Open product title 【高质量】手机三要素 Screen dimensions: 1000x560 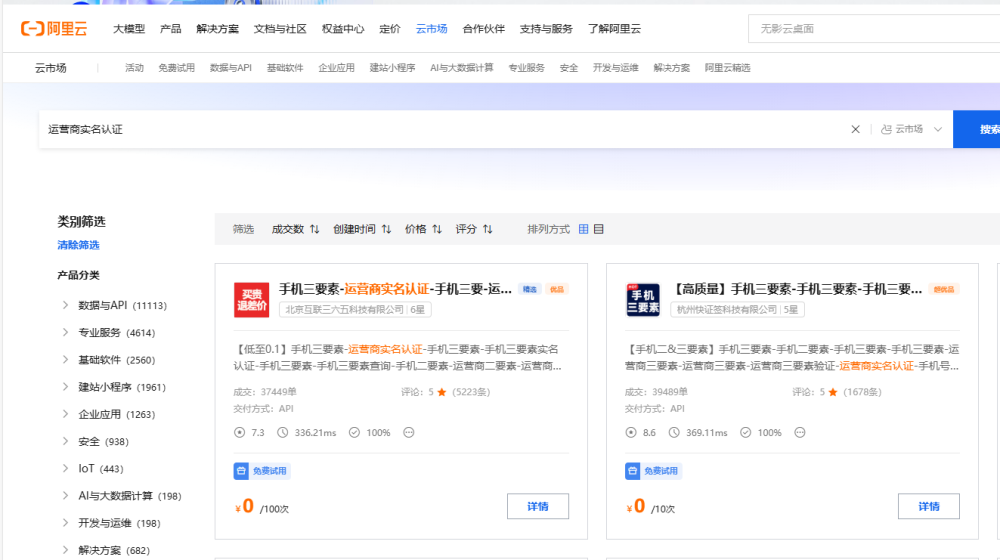click(x=798, y=289)
